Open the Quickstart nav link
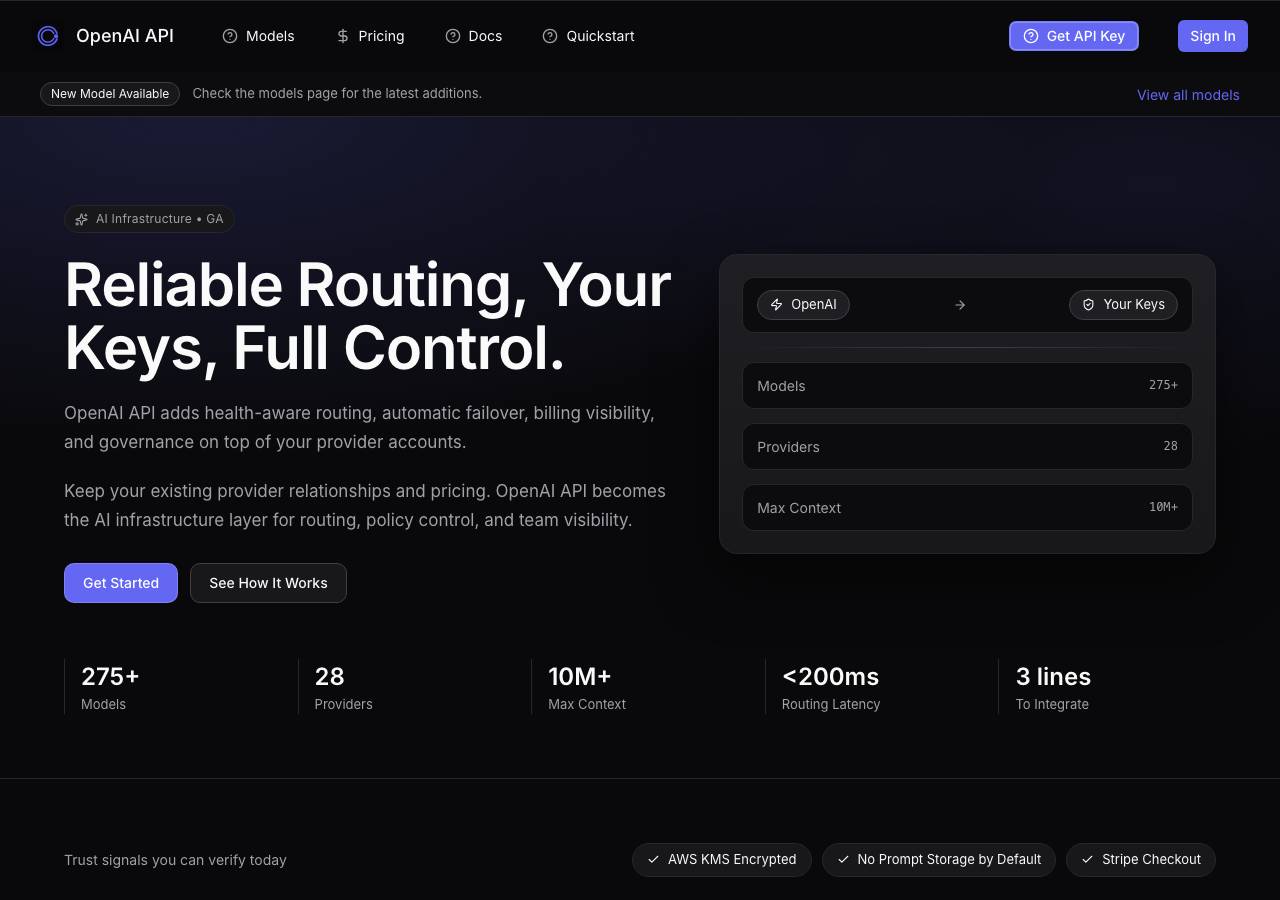 (x=588, y=36)
